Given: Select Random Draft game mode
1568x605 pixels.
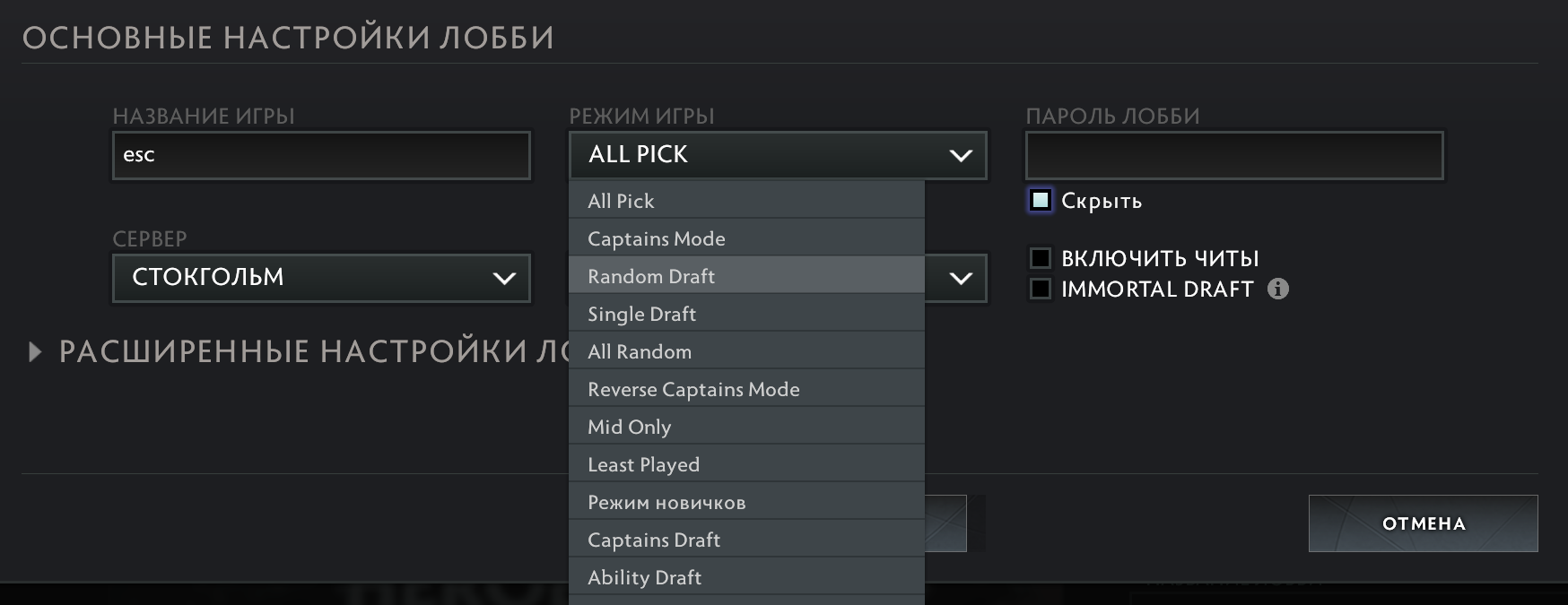Looking at the screenshot, I should (x=746, y=276).
